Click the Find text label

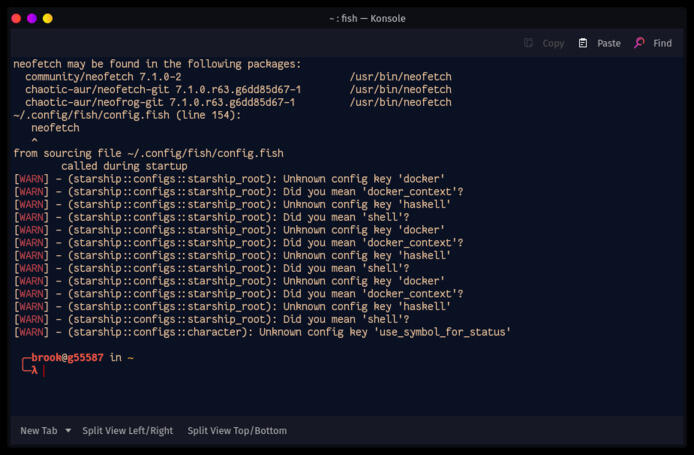[x=662, y=43]
